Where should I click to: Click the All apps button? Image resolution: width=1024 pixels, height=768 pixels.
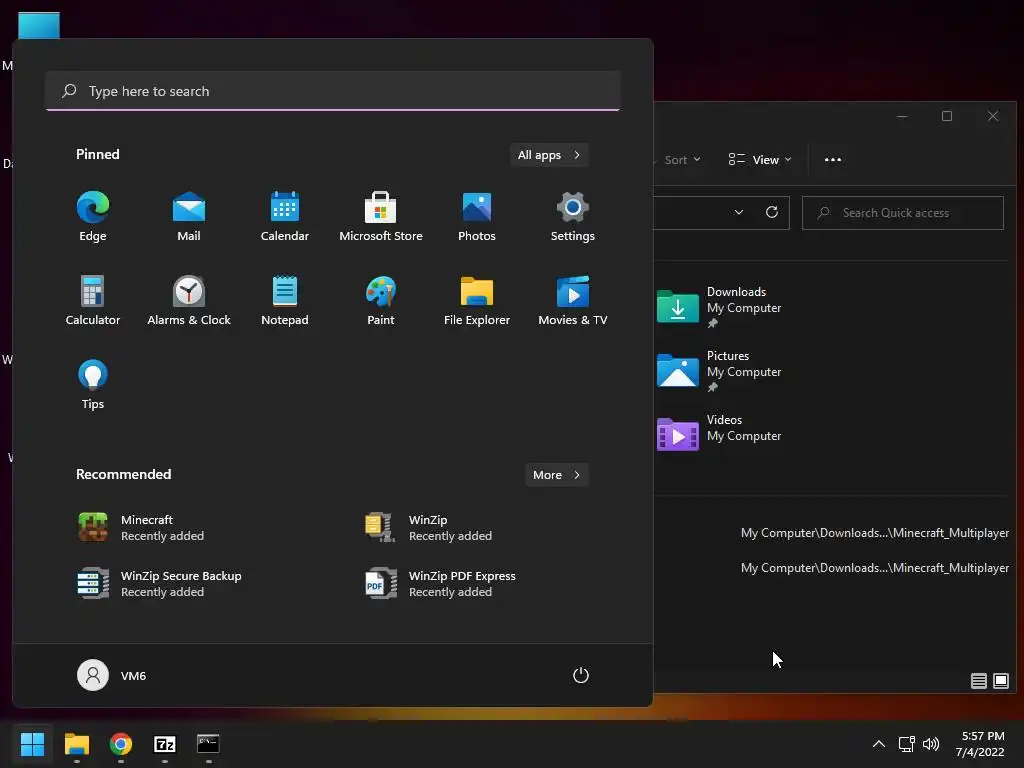coord(549,155)
